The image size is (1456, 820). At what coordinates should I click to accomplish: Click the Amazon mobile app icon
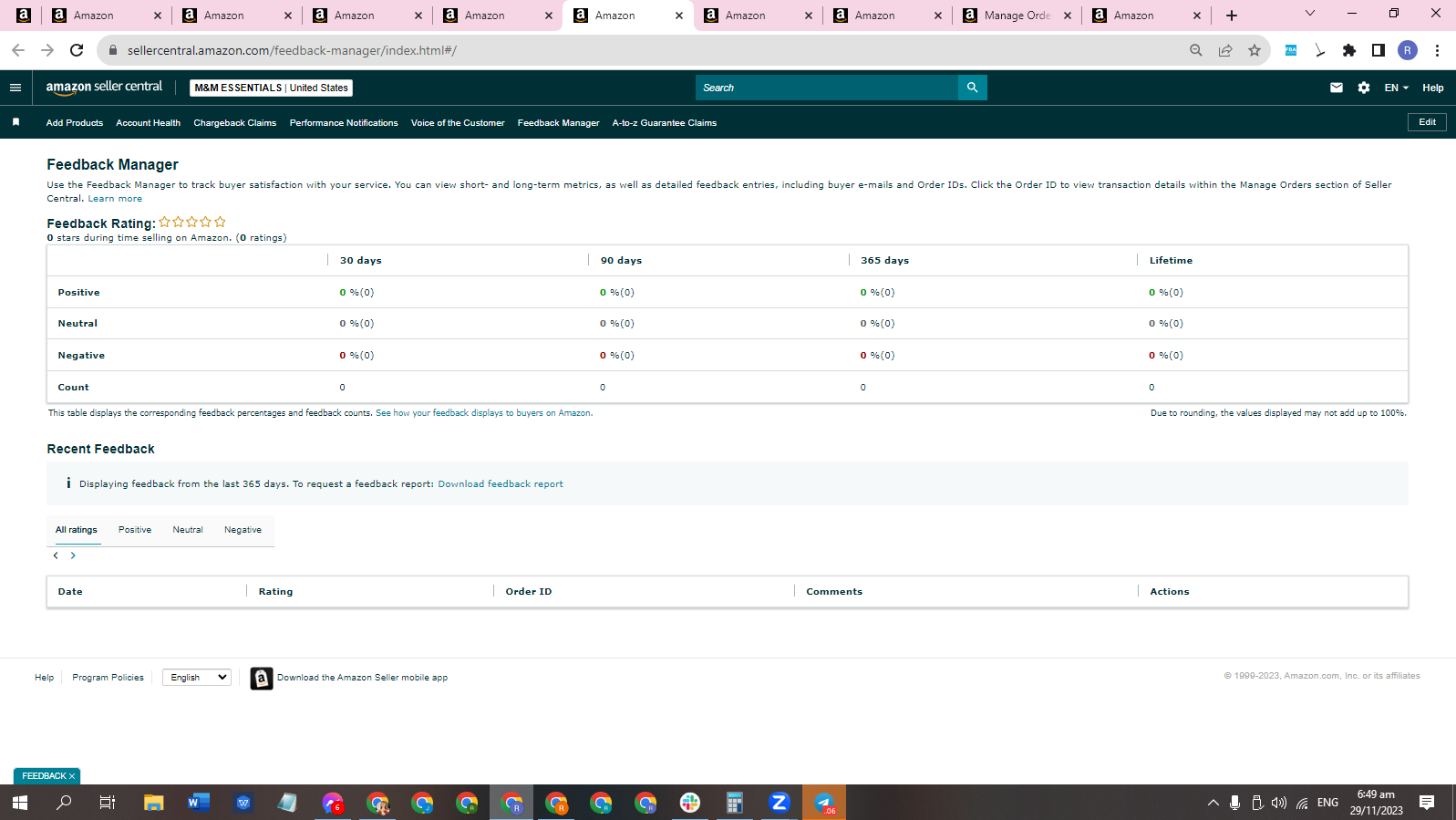(262, 678)
